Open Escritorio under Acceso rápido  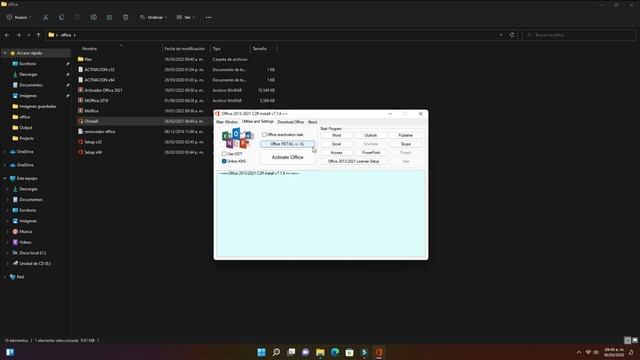28,64
